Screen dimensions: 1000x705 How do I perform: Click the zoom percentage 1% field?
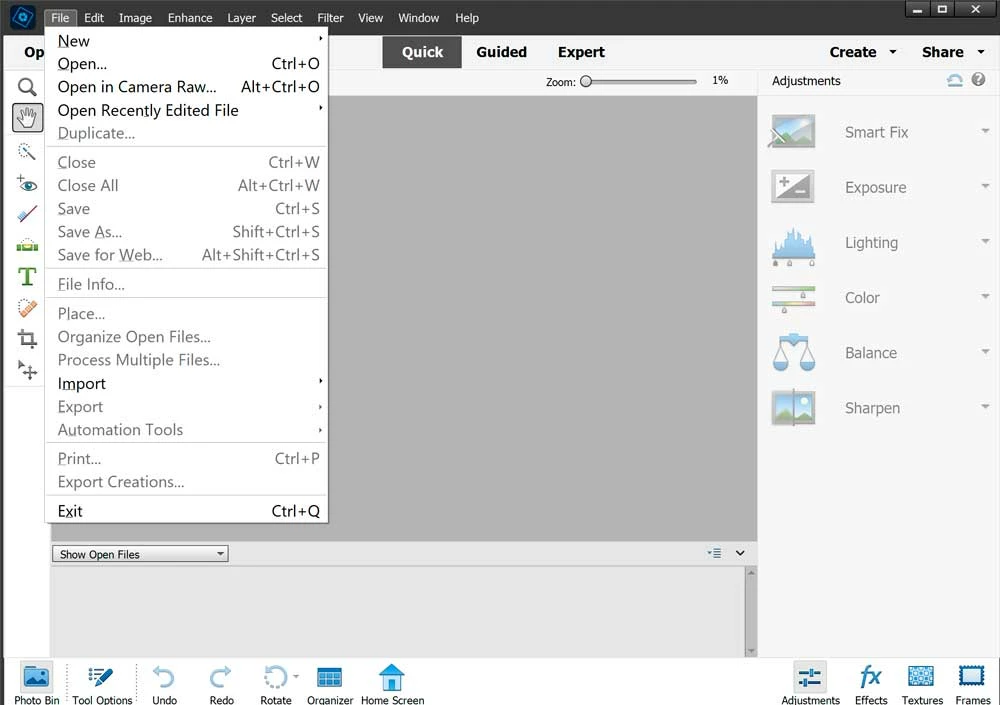pos(720,80)
